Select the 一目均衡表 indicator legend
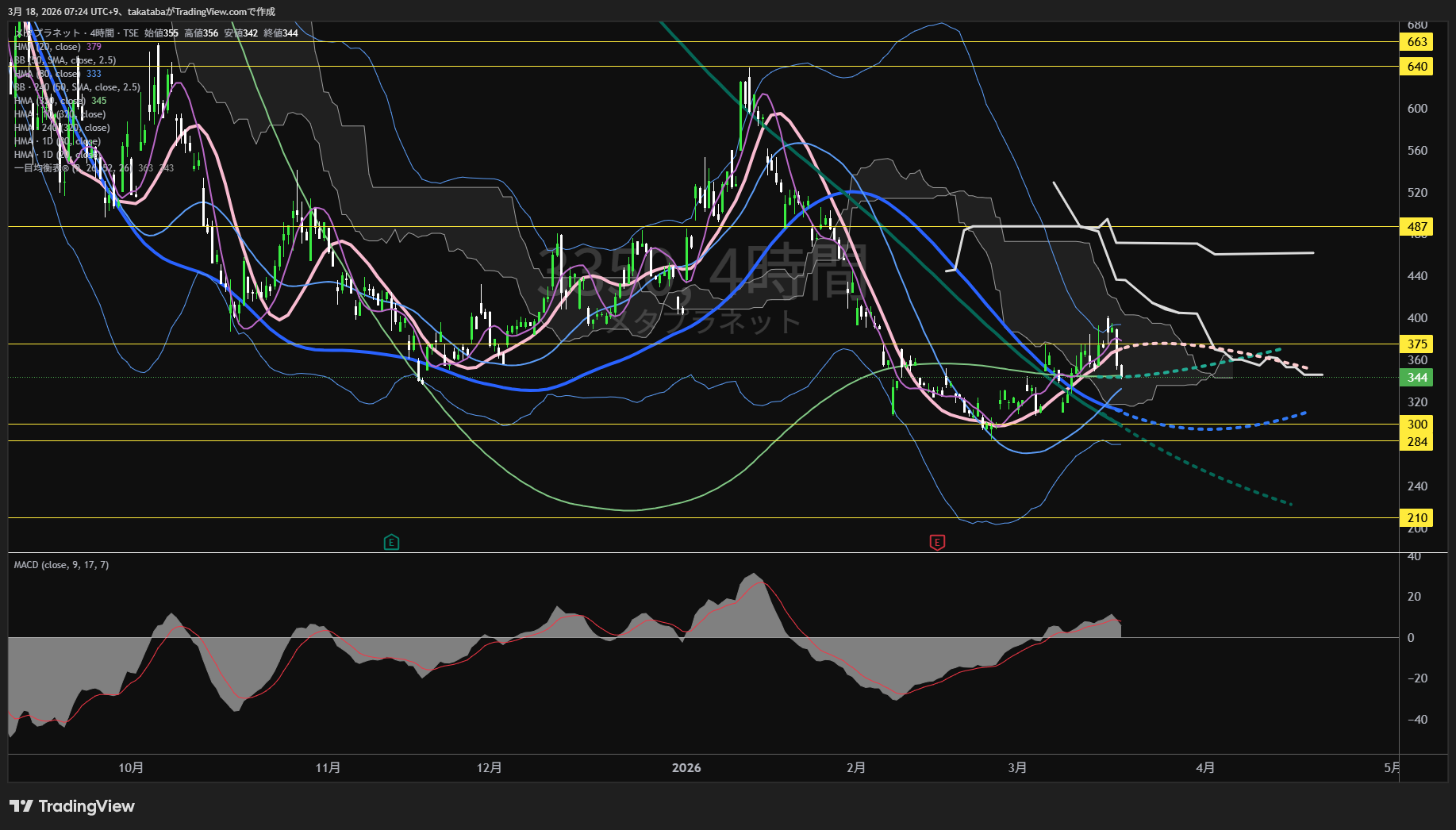This screenshot has width=1456, height=830. [x=48, y=168]
